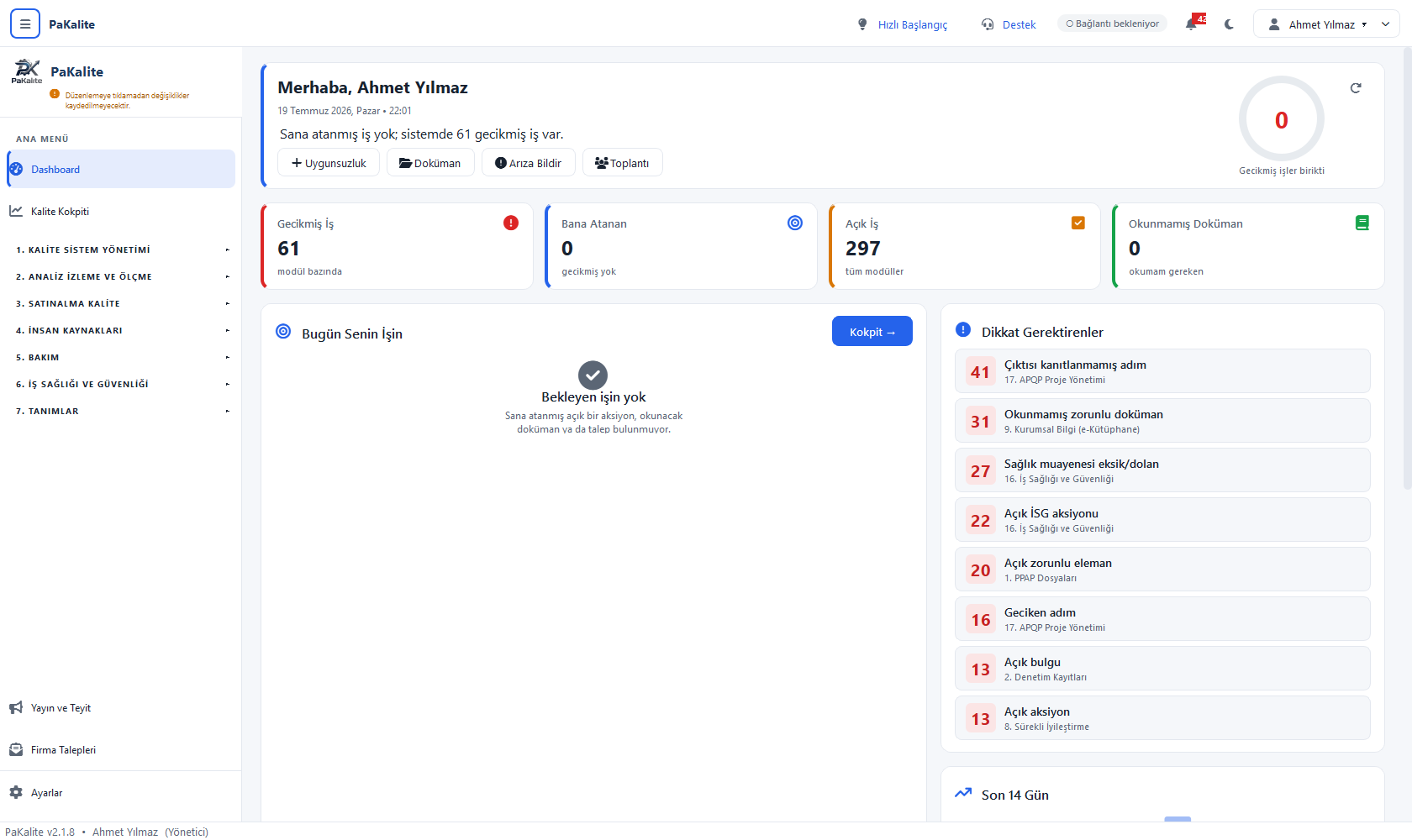The width and height of the screenshot is (1412, 840).
Task: Open Sağlık muayenesi eksik/dolan item
Action: tap(1162, 470)
